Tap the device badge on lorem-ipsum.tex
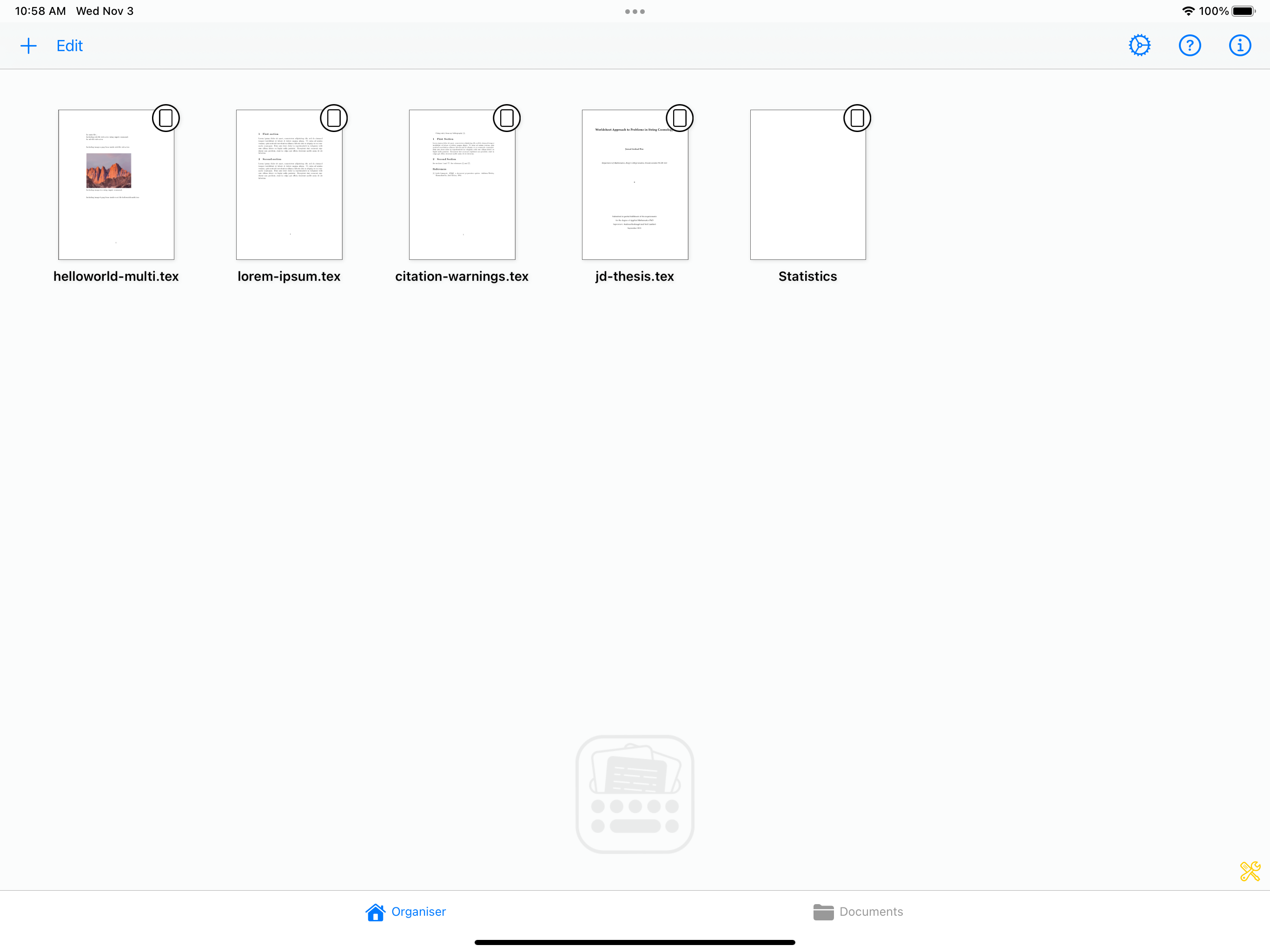1270x952 pixels. coord(334,118)
